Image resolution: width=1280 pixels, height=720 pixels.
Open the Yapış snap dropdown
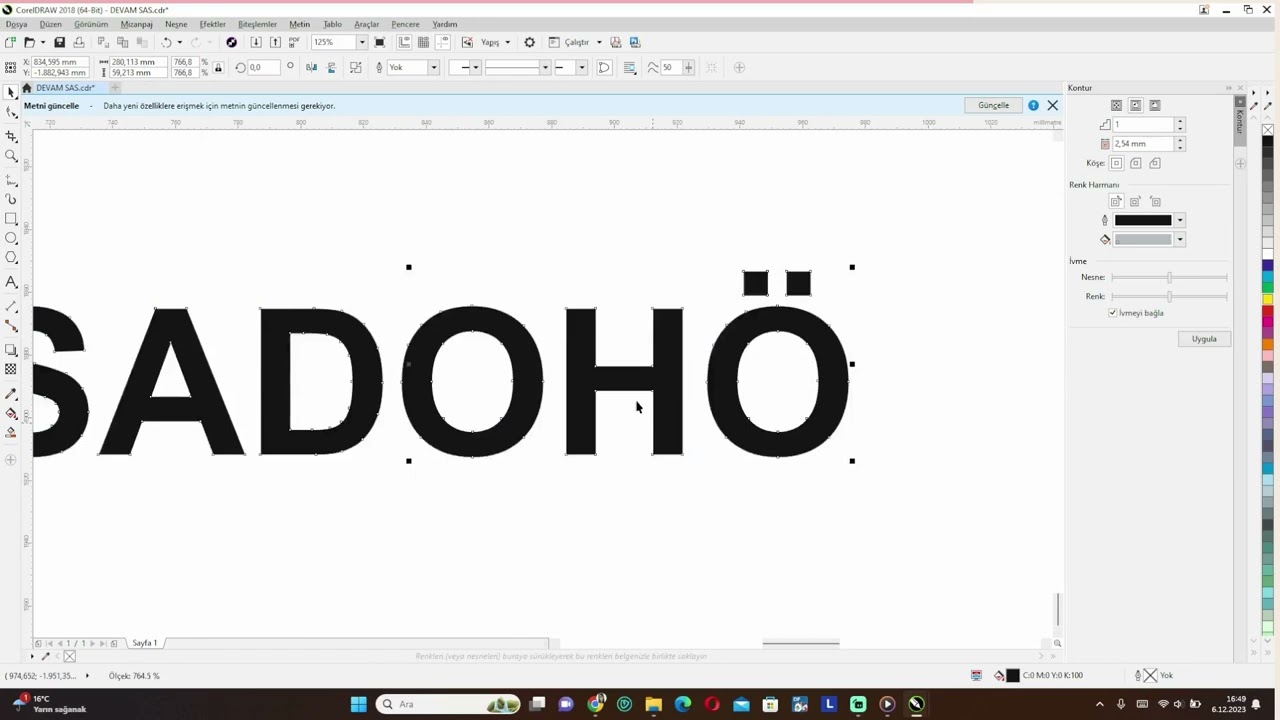507,42
